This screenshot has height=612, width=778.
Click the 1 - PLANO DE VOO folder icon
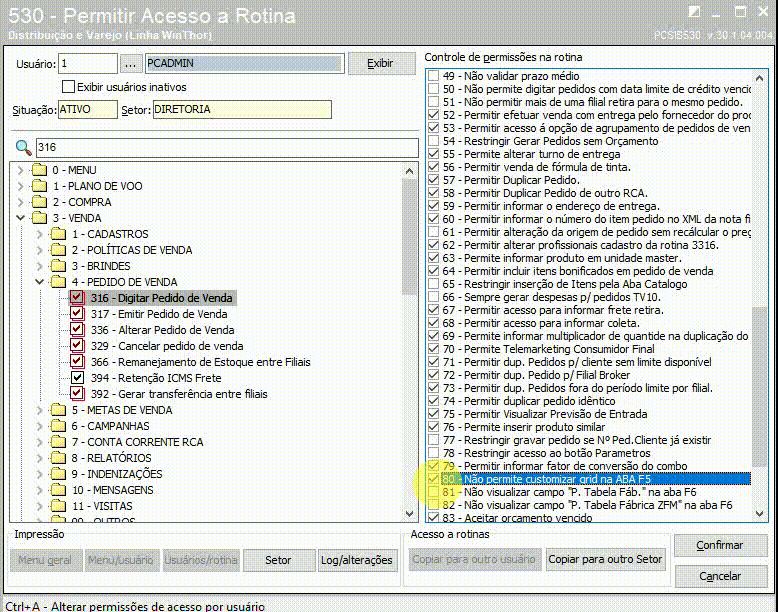pyautogui.click(x=39, y=186)
